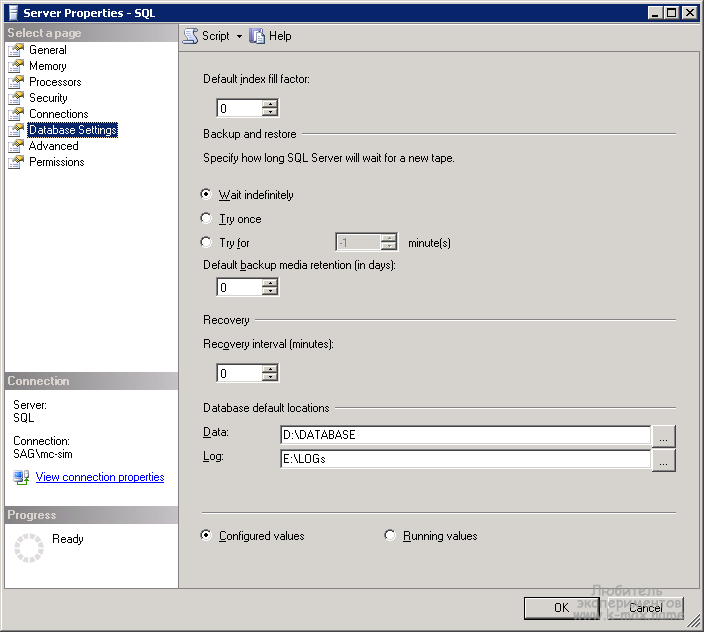Click the Server Properties title bar icon

(13, 13)
